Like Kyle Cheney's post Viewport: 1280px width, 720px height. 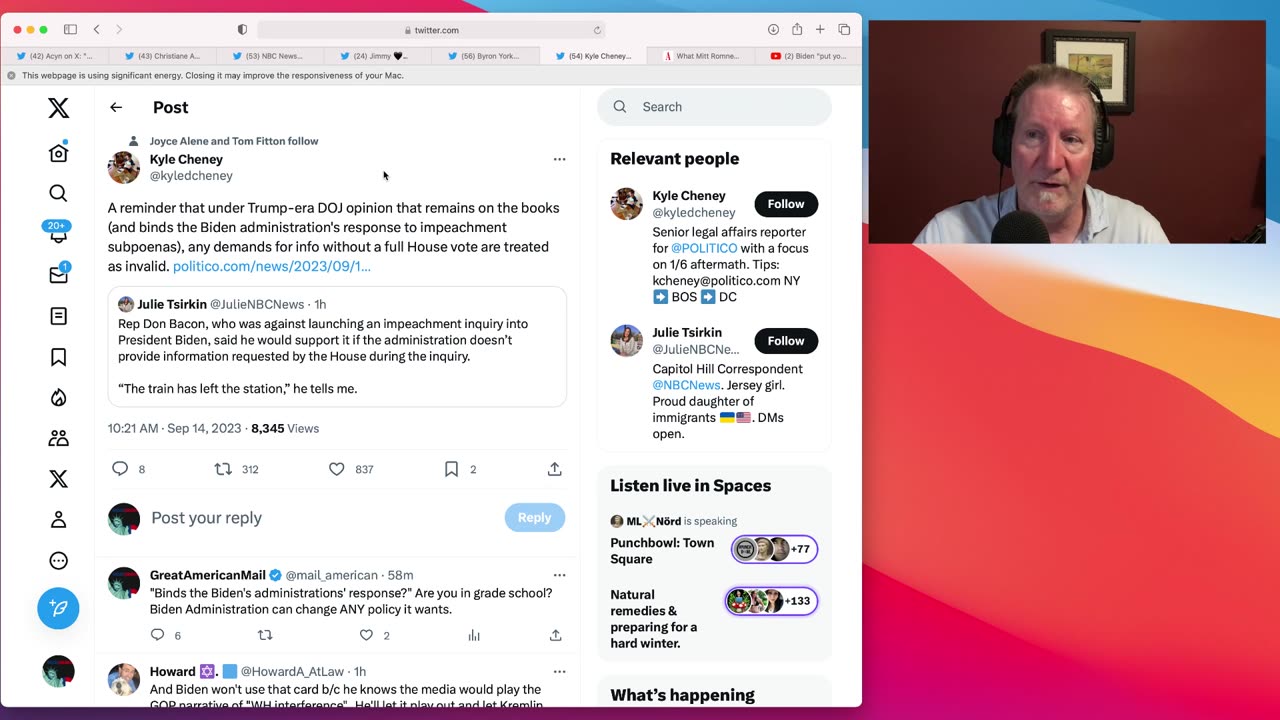pos(337,469)
